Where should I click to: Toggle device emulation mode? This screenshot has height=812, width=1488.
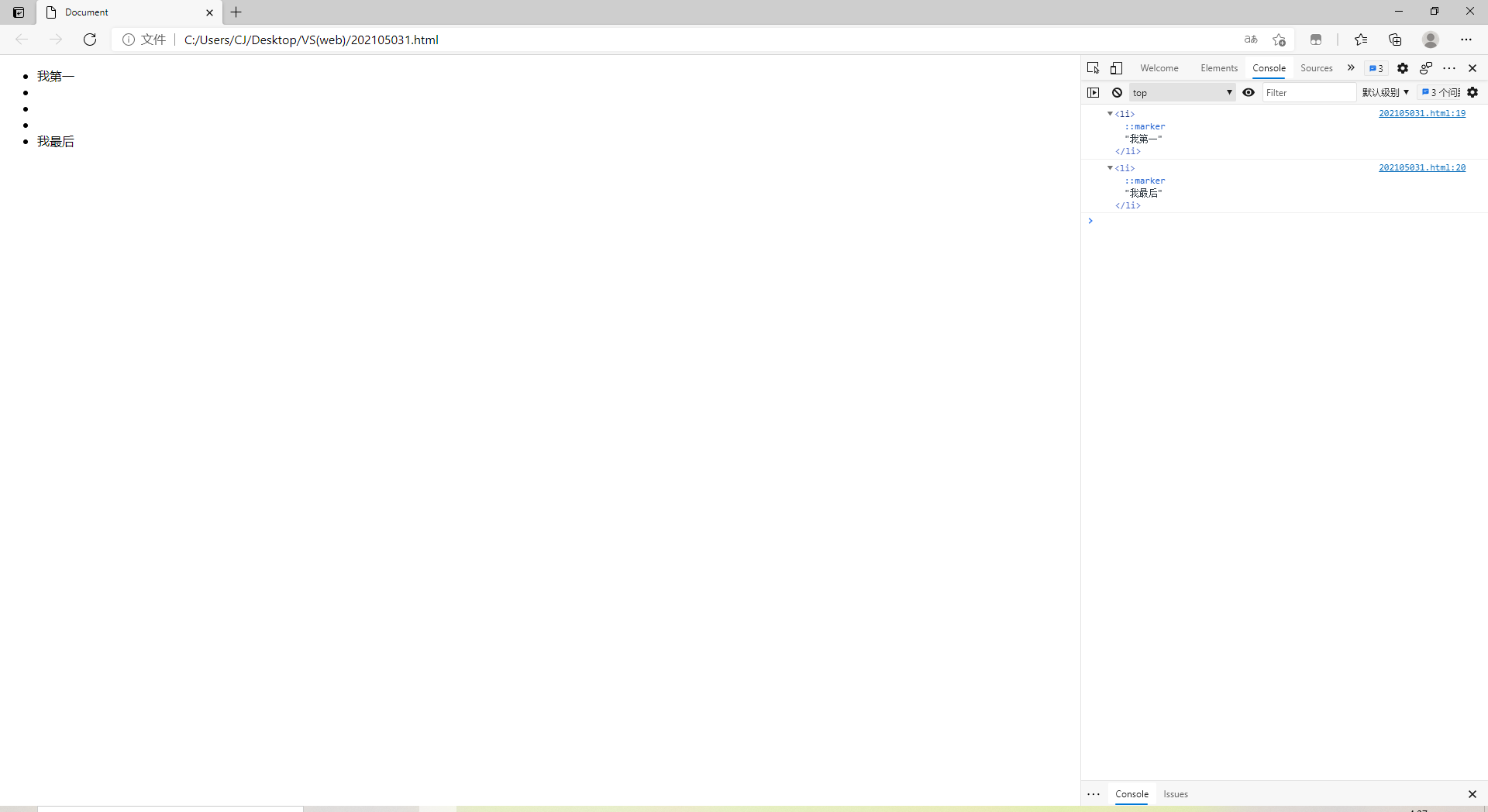pyautogui.click(x=1116, y=68)
